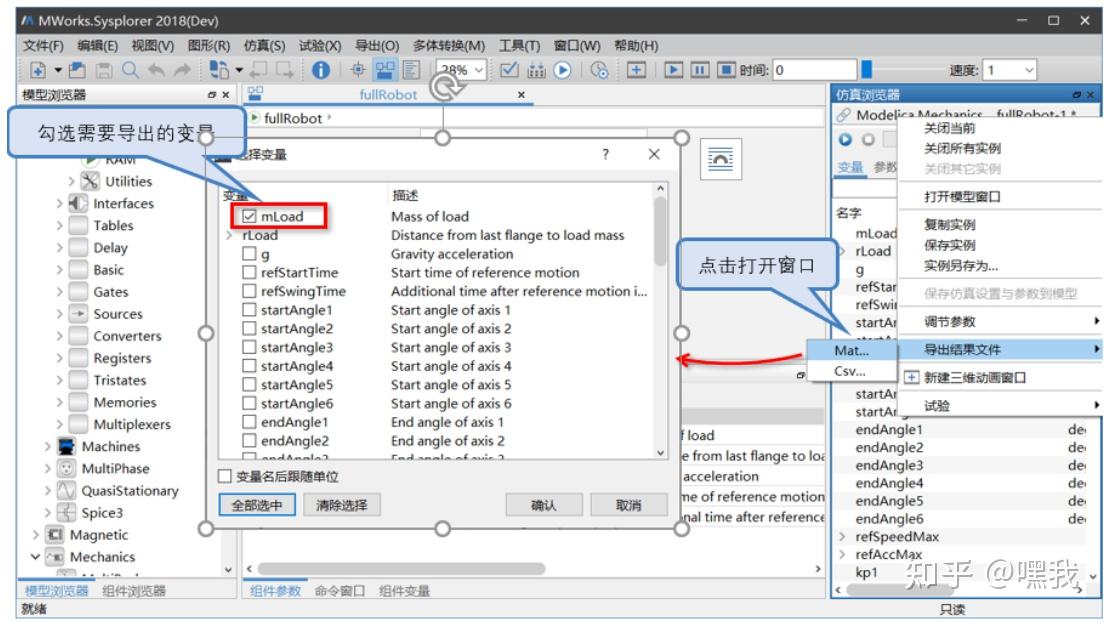Expand the Machines tree node
The image size is (1108, 622).
pyautogui.click(x=47, y=447)
